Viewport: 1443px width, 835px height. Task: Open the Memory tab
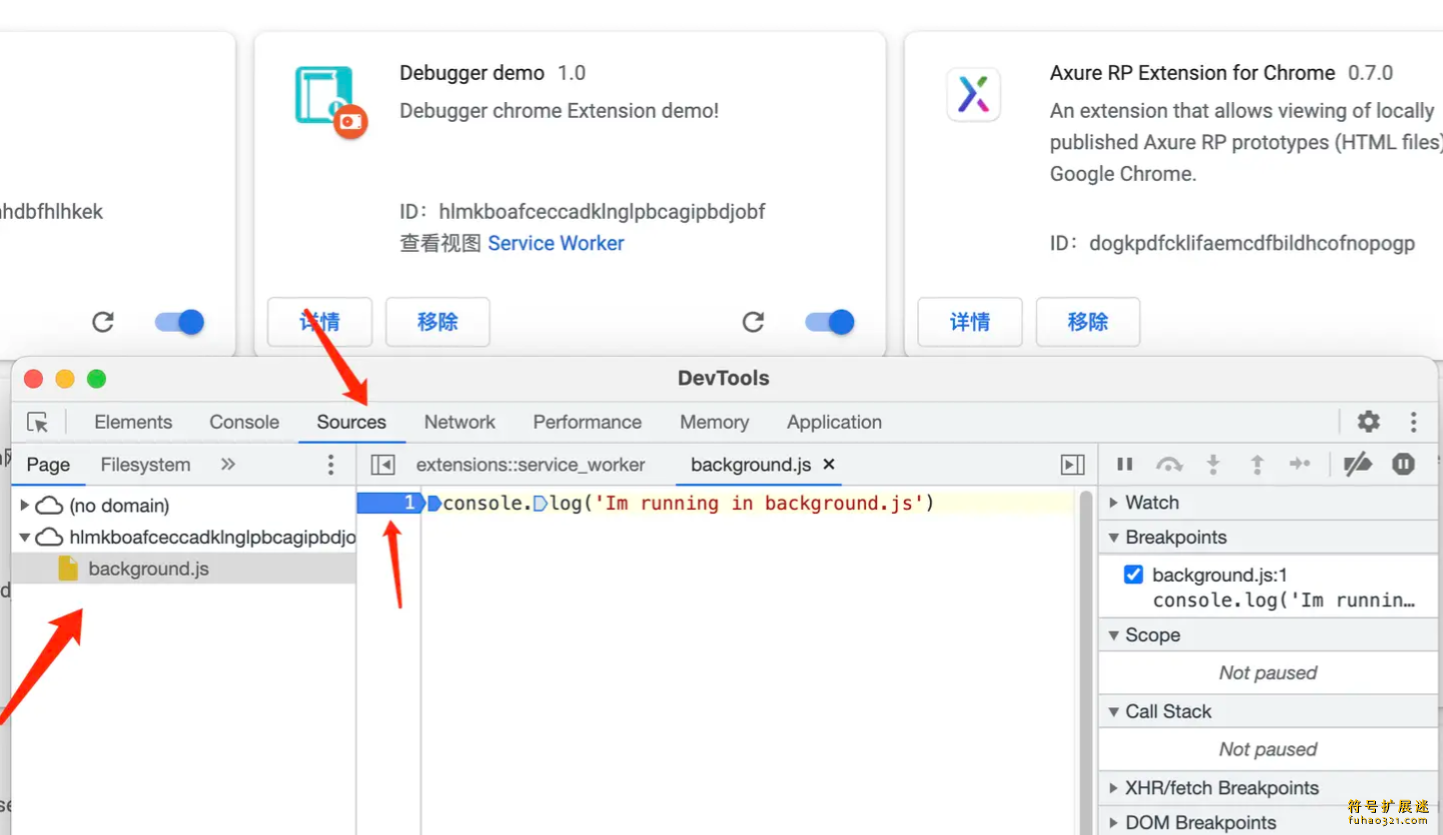714,422
